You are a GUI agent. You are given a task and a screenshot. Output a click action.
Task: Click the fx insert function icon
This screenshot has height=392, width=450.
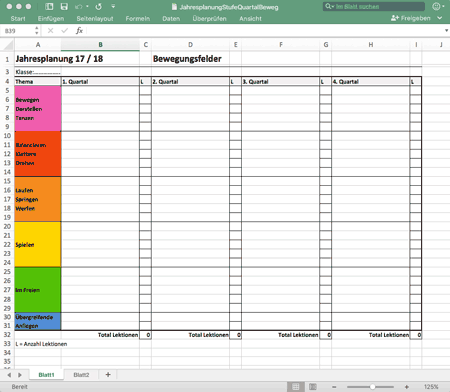[79, 31]
